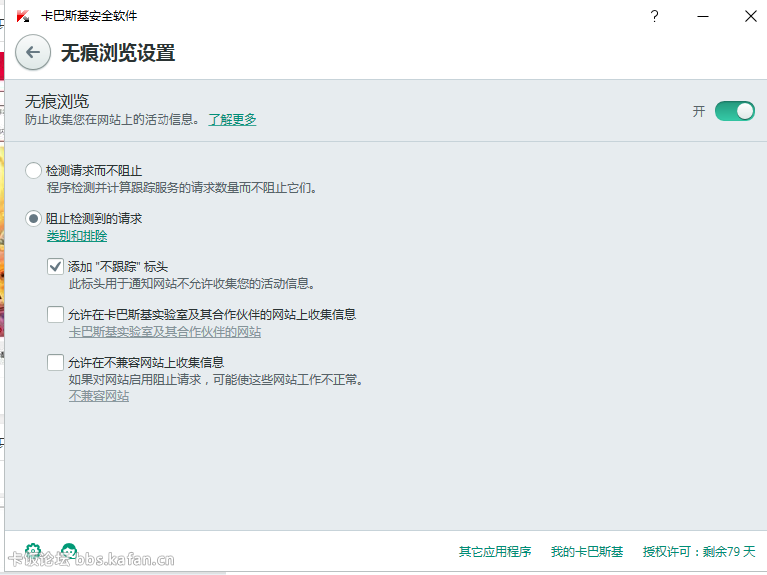Click text 程序检测并计算跟踪服务的请求数量而不阻止它们
Viewport: 767px width, 575px height.
[x=182, y=188]
